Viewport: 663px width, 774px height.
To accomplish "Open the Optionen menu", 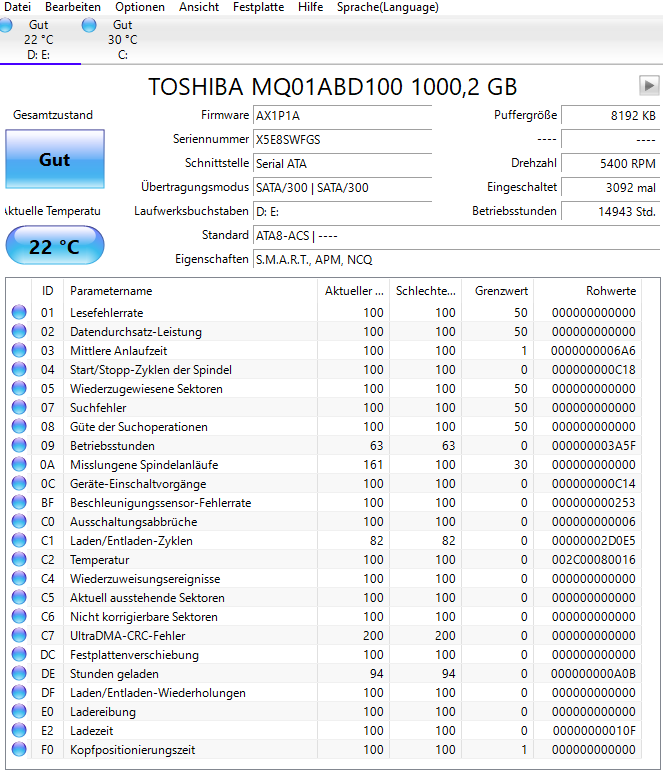I will [x=140, y=7].
